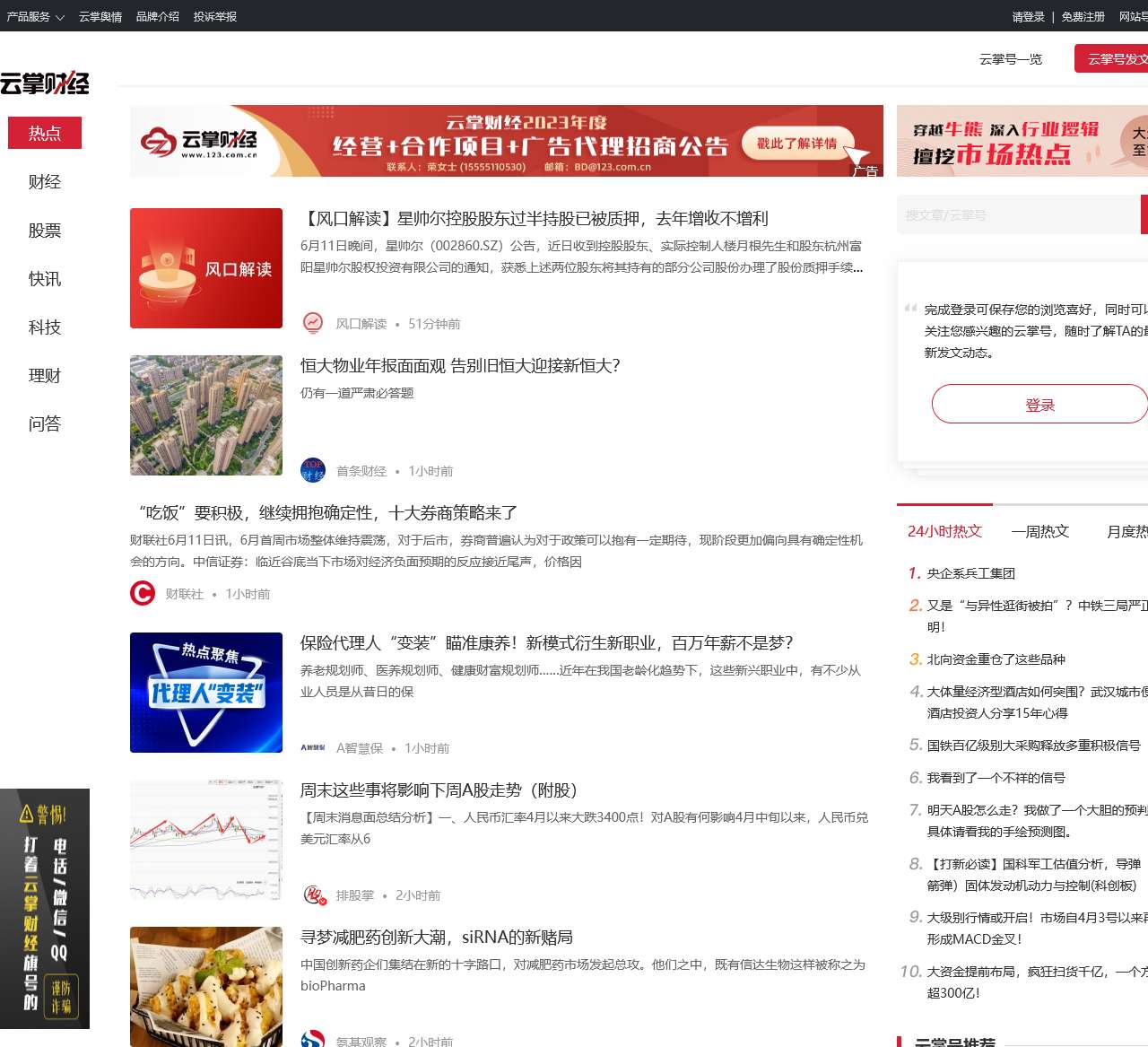The width and height of the screenshot is (1148, 1047).
Task: Open article 恒大物业年报面面观
Action: tap(460, 365)
